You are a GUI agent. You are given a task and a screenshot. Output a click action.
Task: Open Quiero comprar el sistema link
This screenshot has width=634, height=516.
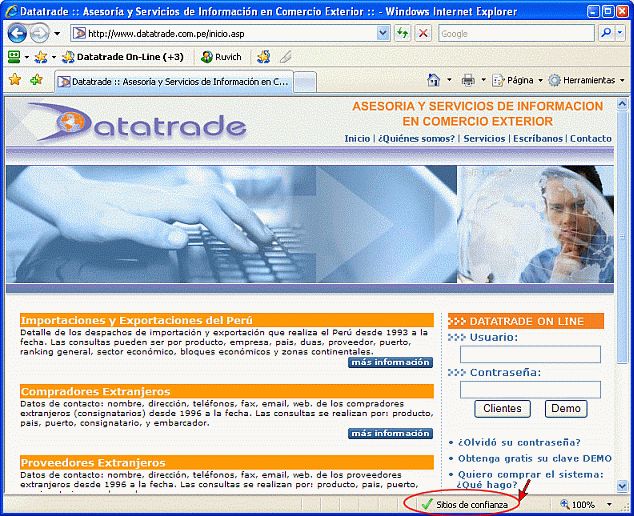coord(530,479)
